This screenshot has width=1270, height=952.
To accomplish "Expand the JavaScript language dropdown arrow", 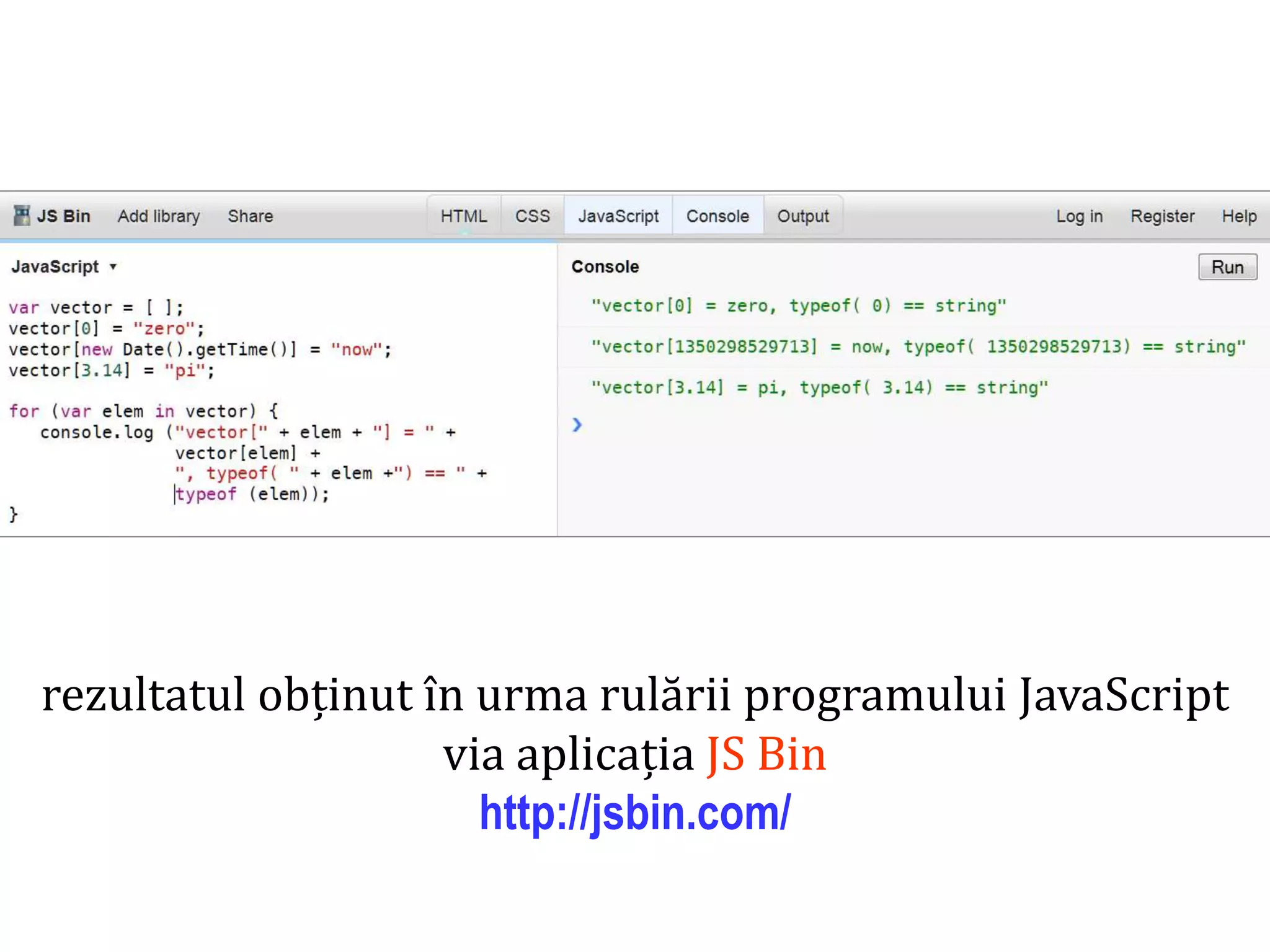I will [113, 267].
